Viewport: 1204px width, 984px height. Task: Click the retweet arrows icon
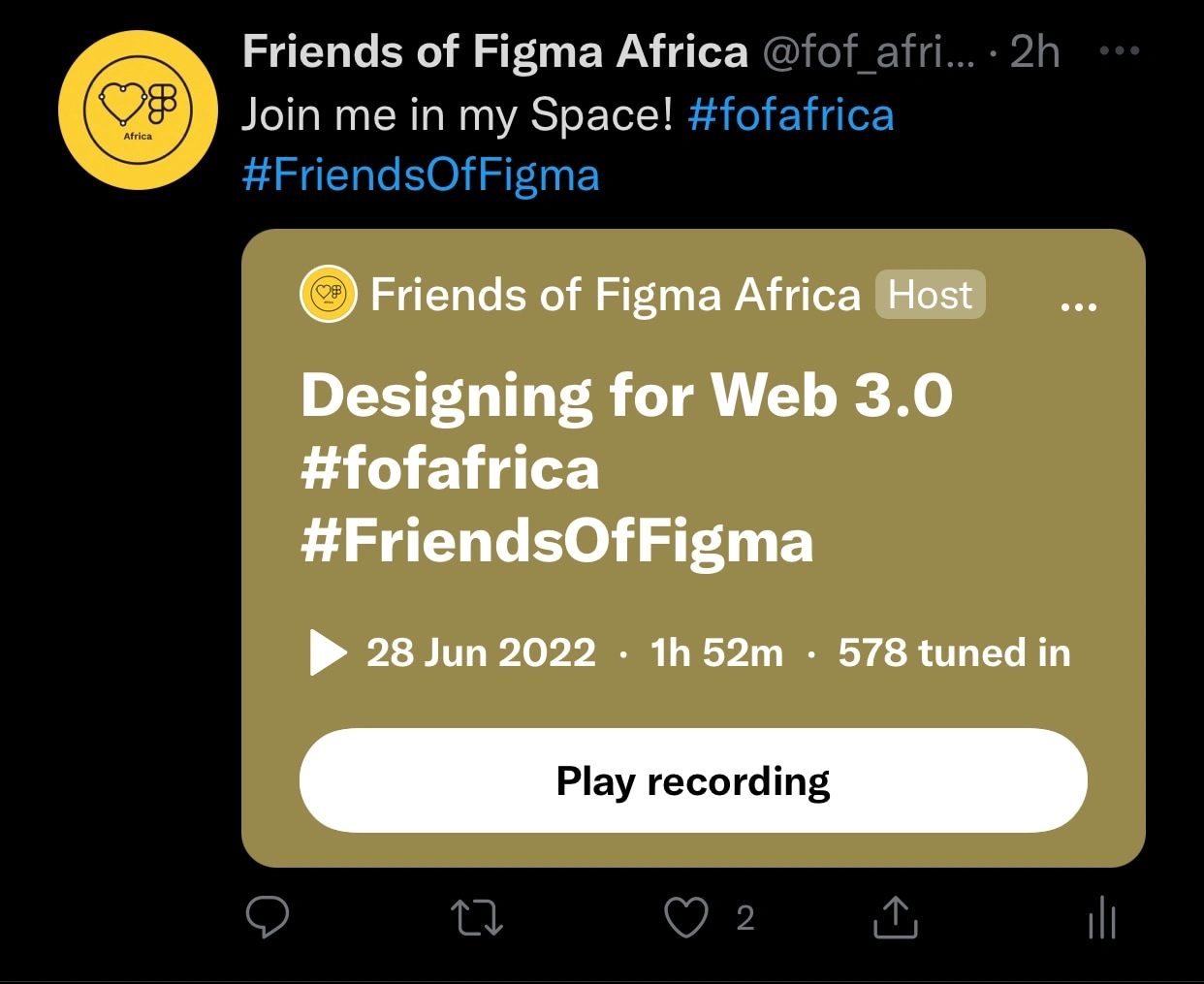[477, 916]
